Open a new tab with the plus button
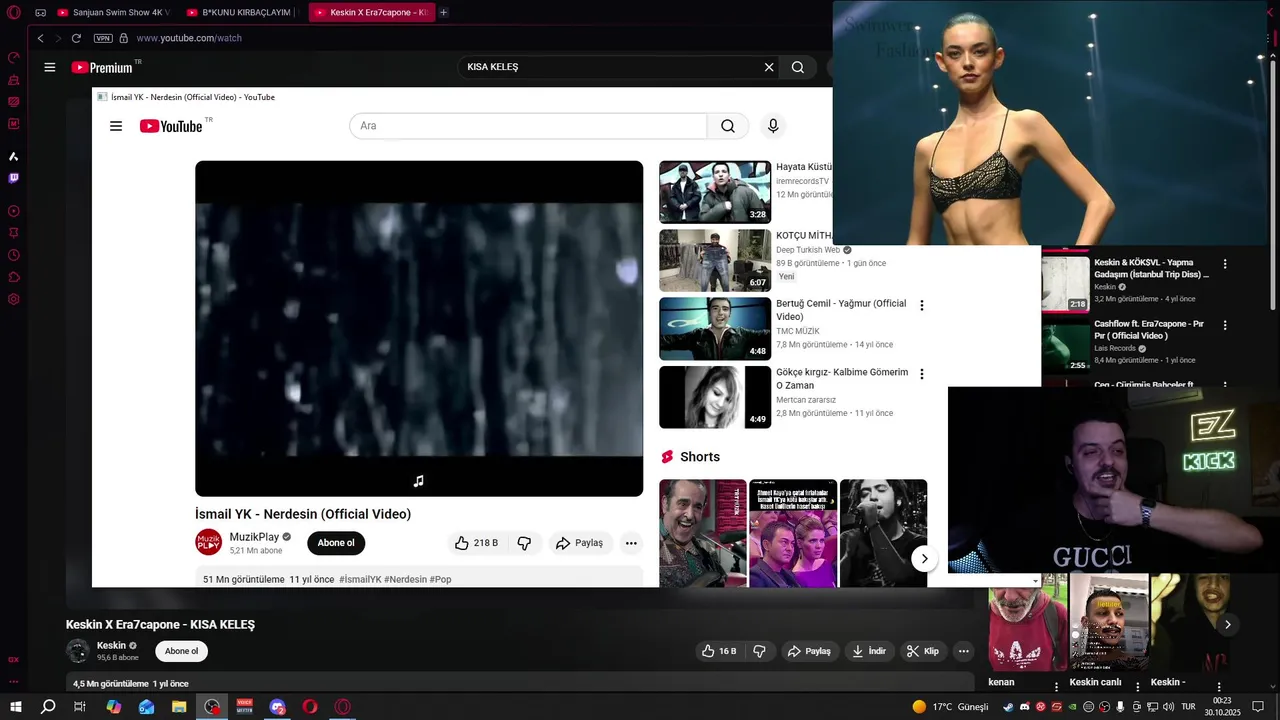1280x720 pixels. (x=443, y=13)
